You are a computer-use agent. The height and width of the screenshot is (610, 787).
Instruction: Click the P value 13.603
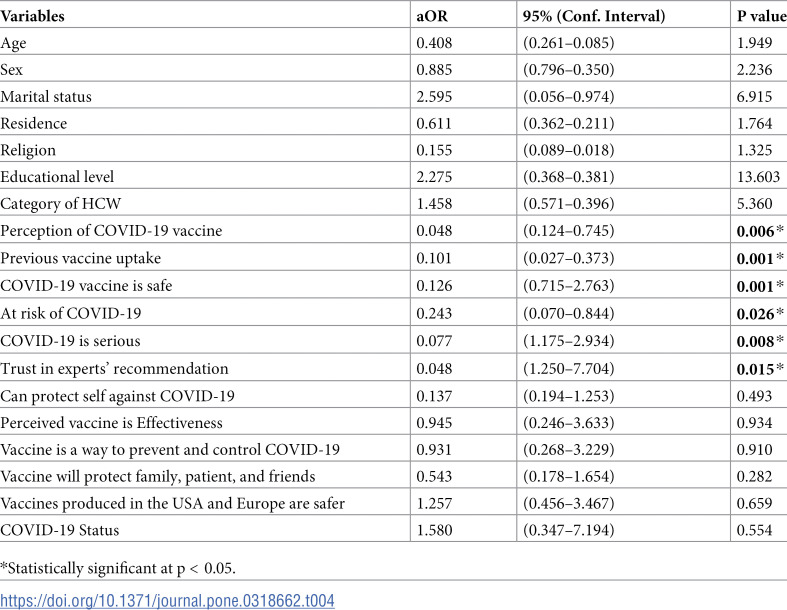tap(758, 177)
